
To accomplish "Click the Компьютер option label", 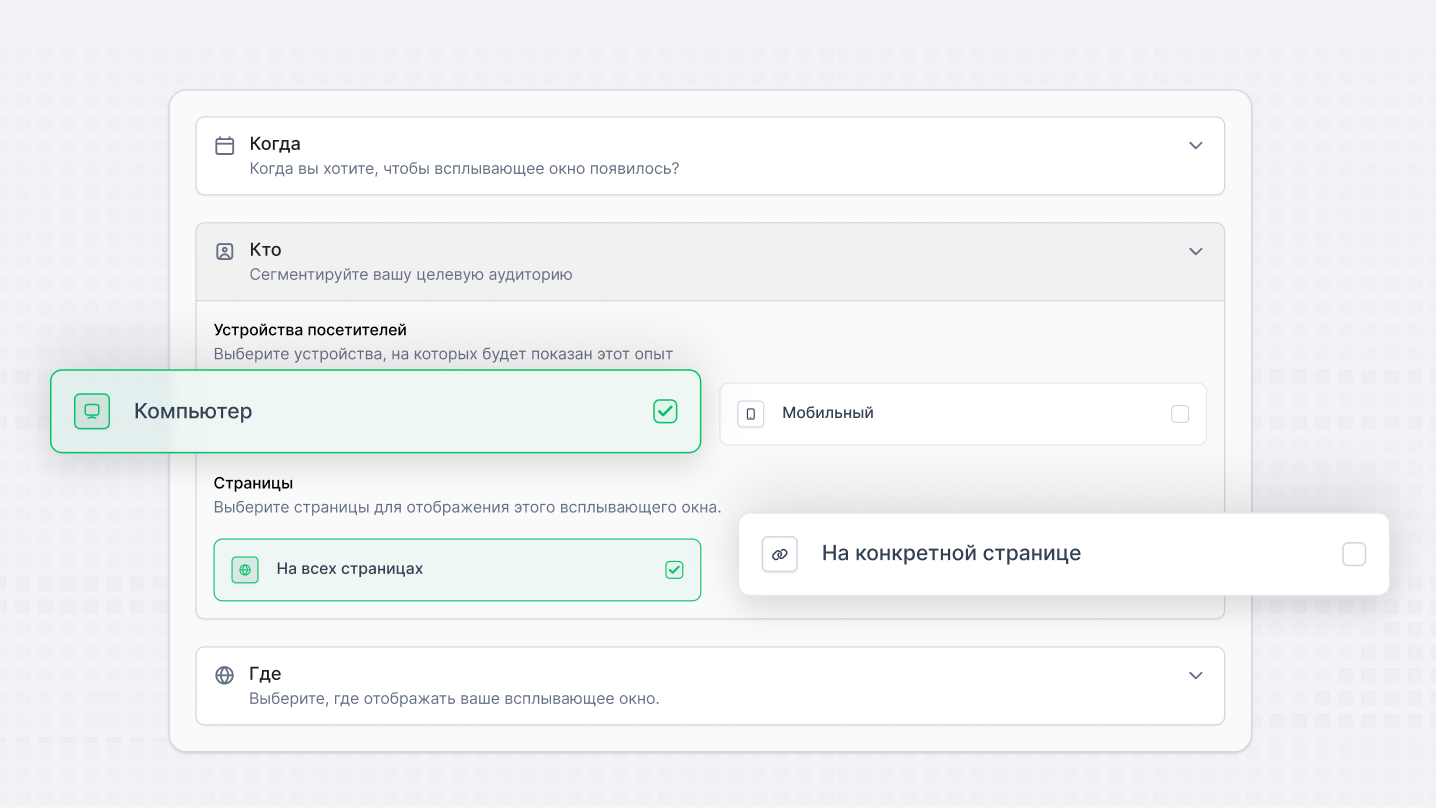I will point(193,411).
